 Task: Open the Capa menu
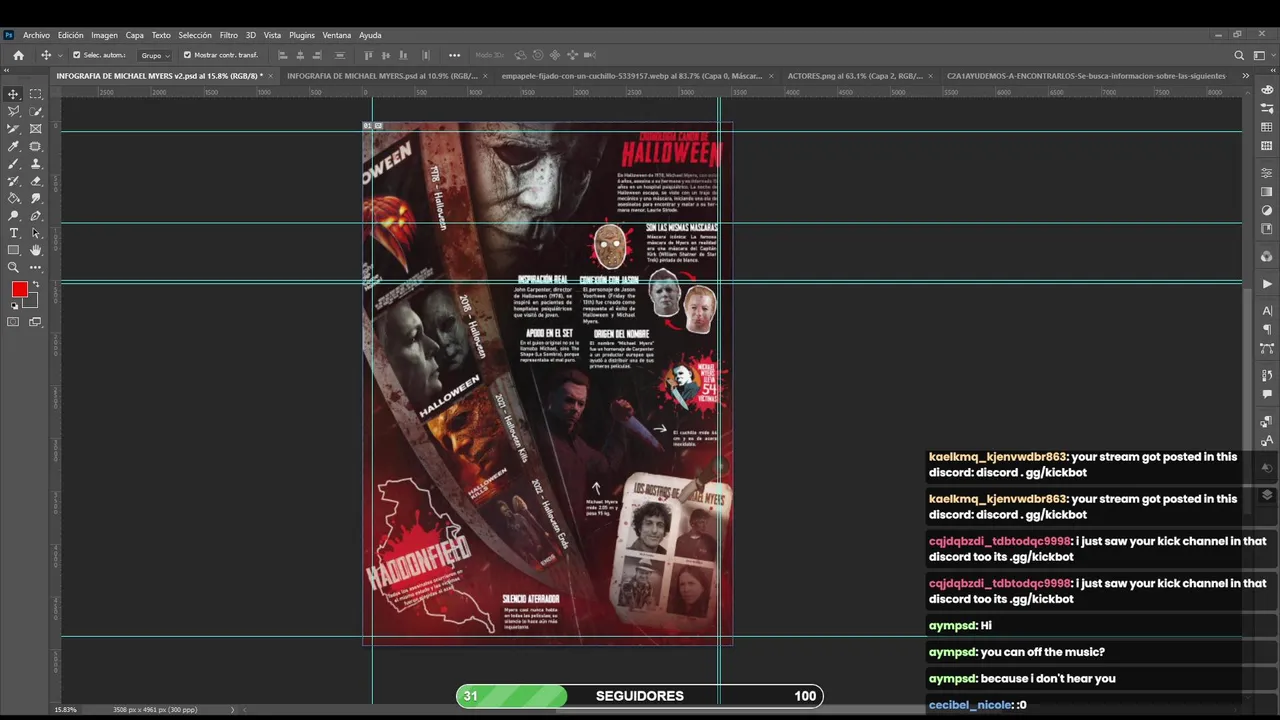tap(134, 35)
